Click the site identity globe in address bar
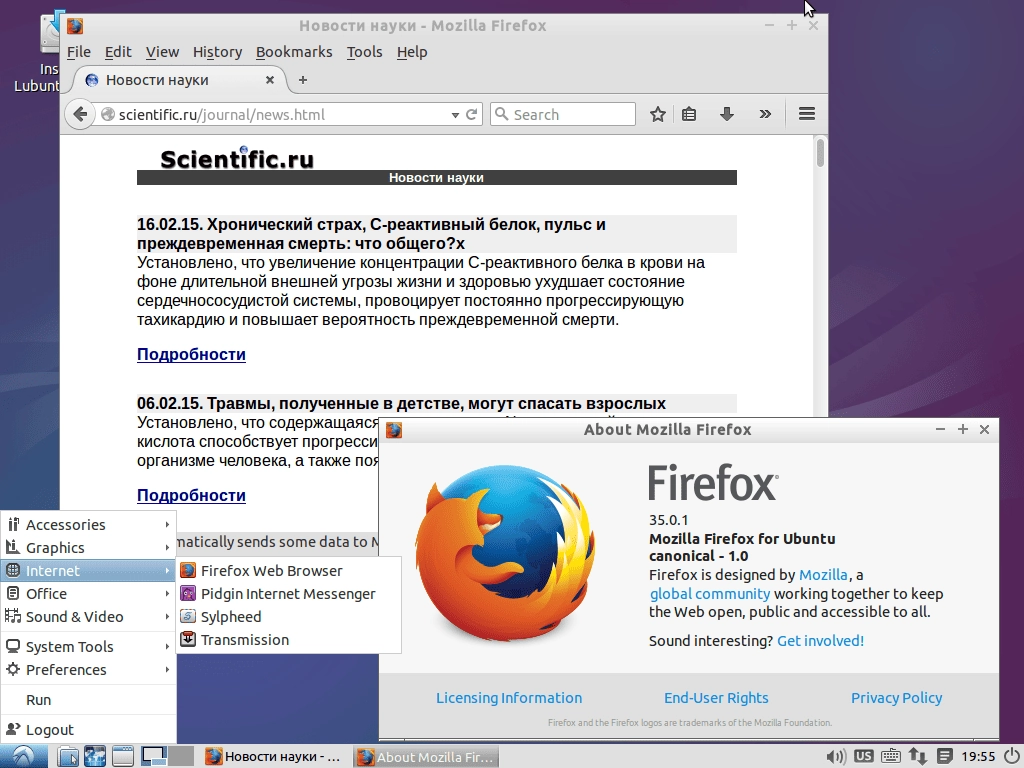Viewport: 1024px width, 768px height. pos(108,114)
